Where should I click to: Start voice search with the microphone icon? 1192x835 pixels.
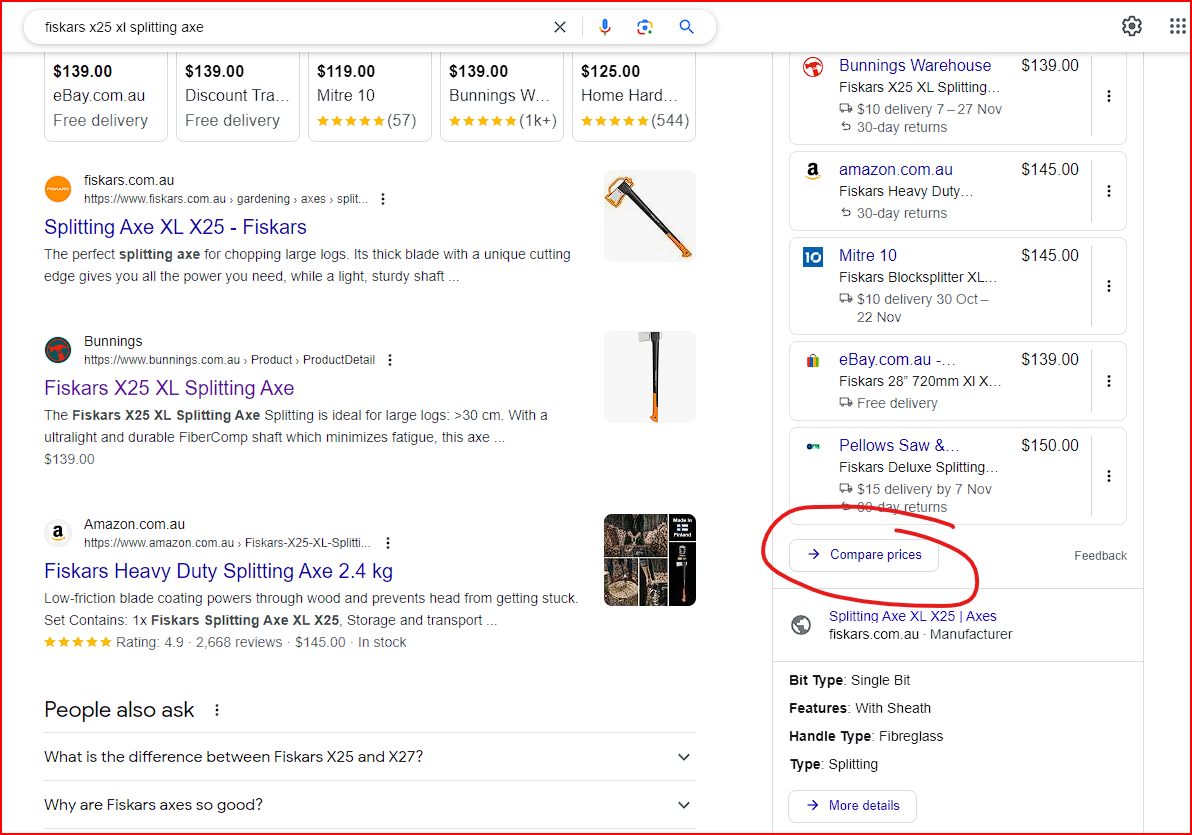pos(604,27)
